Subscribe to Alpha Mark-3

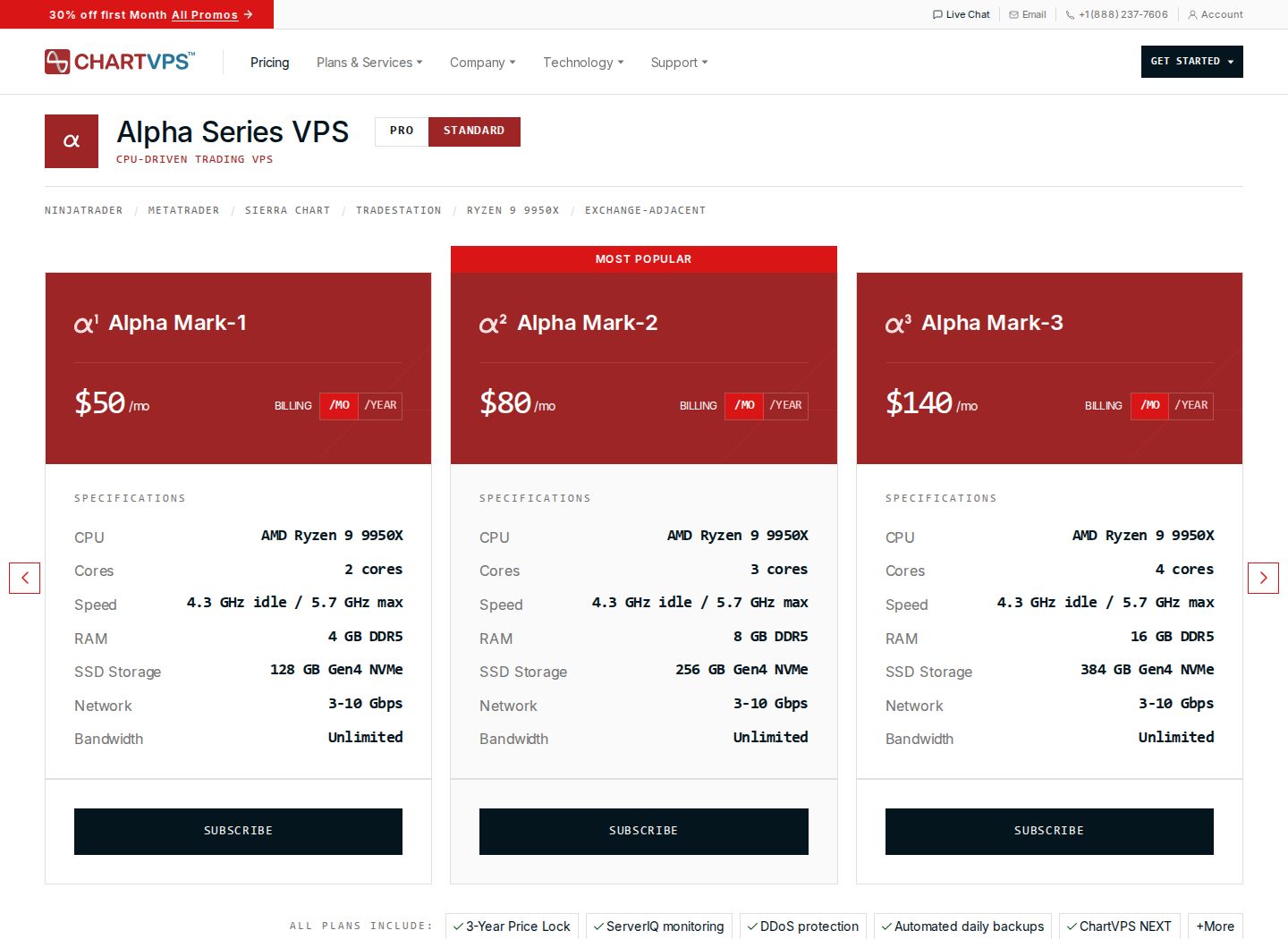point(1049,832)
